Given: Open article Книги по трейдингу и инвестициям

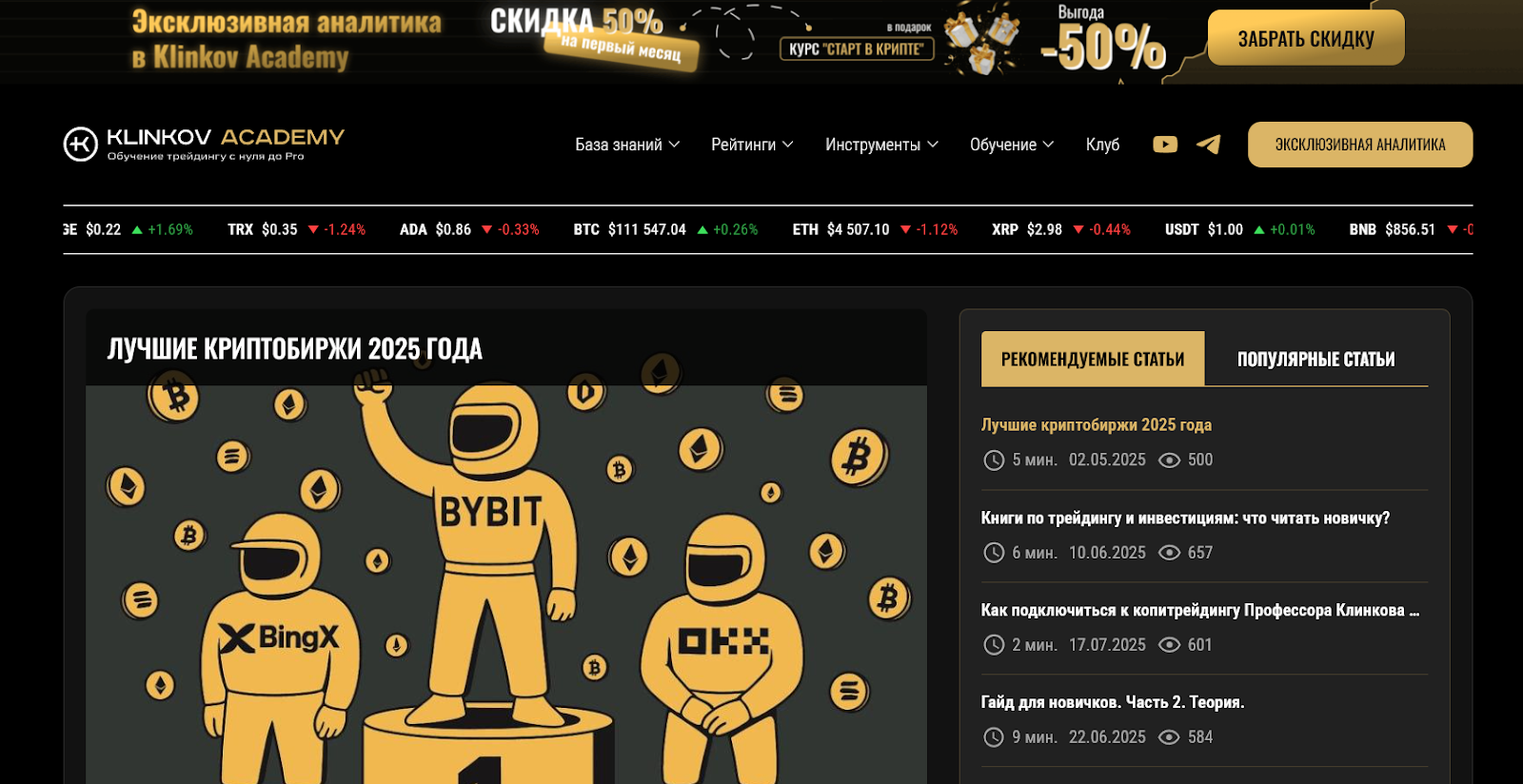Looking at the screenshot, I should 1185,519.
